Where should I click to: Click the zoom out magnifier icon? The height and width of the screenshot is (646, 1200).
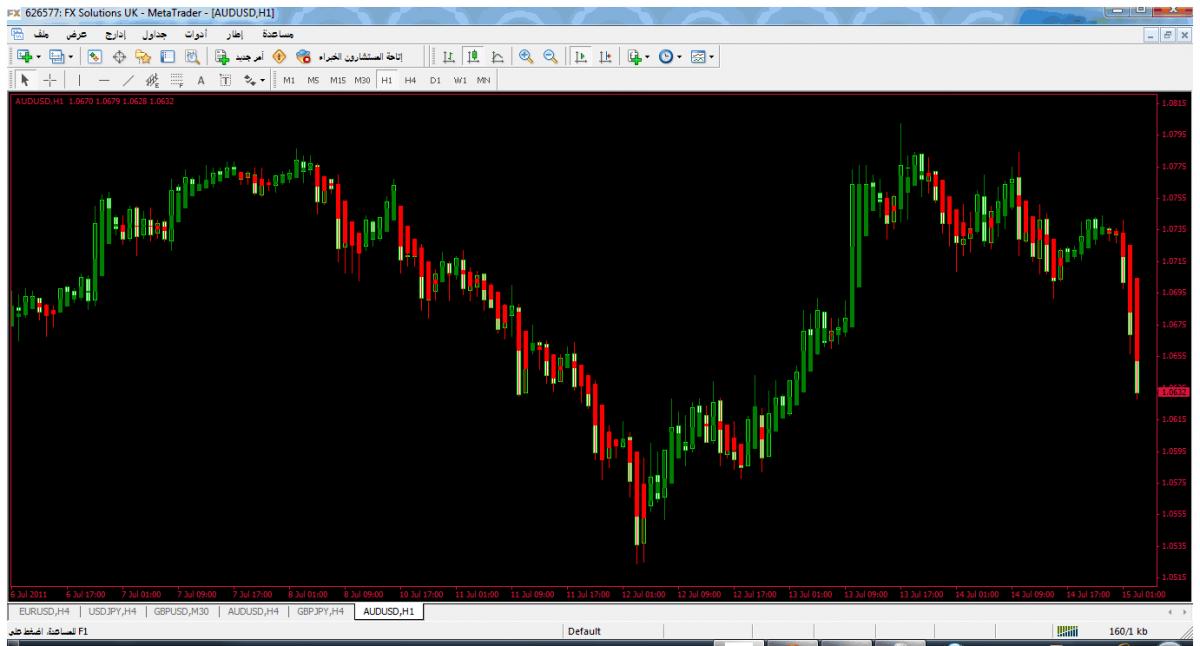point(548,57)
